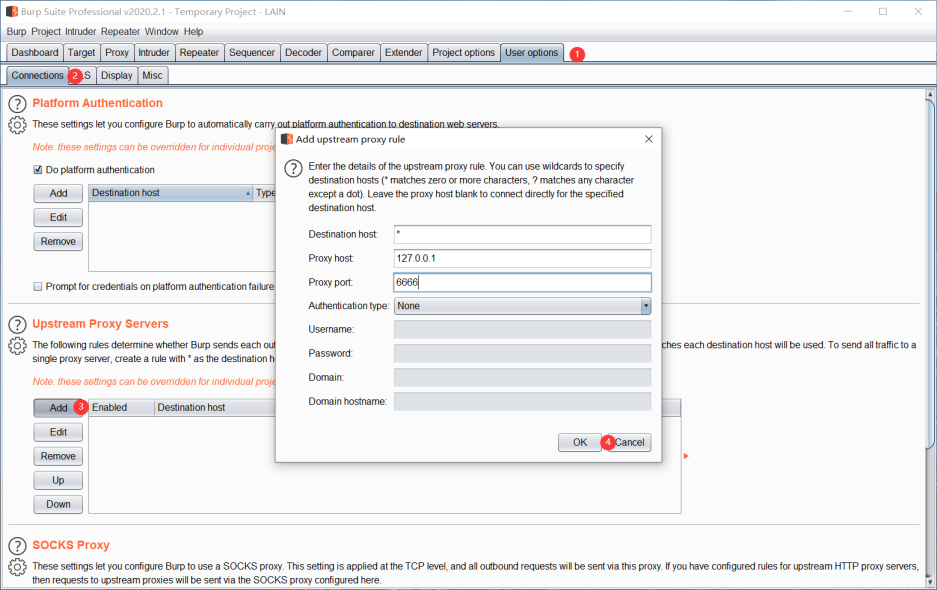Click Edit under Platform Authentication
937x590 pixels.
click(x=58, y=218)
